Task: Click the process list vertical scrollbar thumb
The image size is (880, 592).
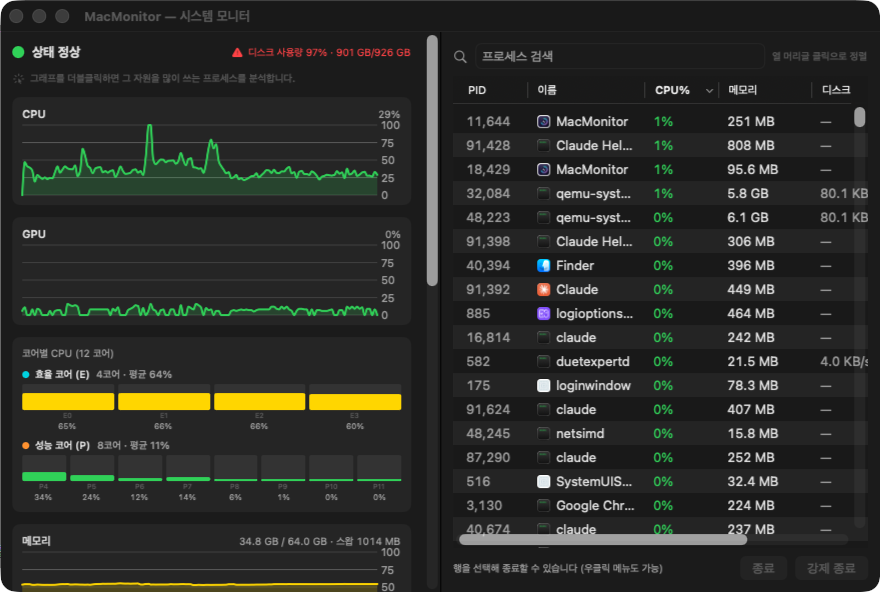Action: click(859, 117)
